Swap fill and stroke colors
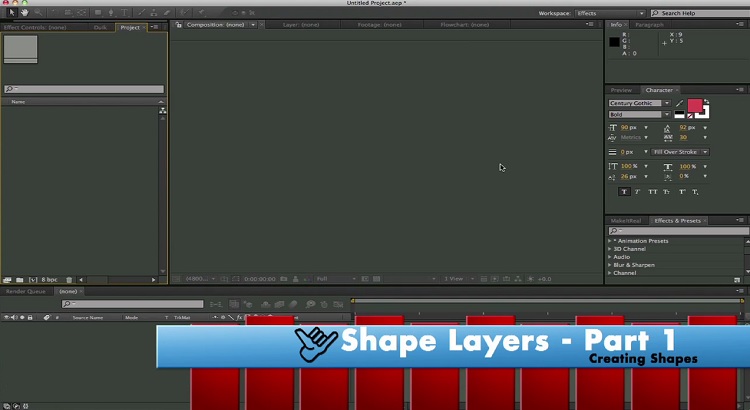This screenshot has width=750, height=410. pyautogui.click(x=706, y=101)
